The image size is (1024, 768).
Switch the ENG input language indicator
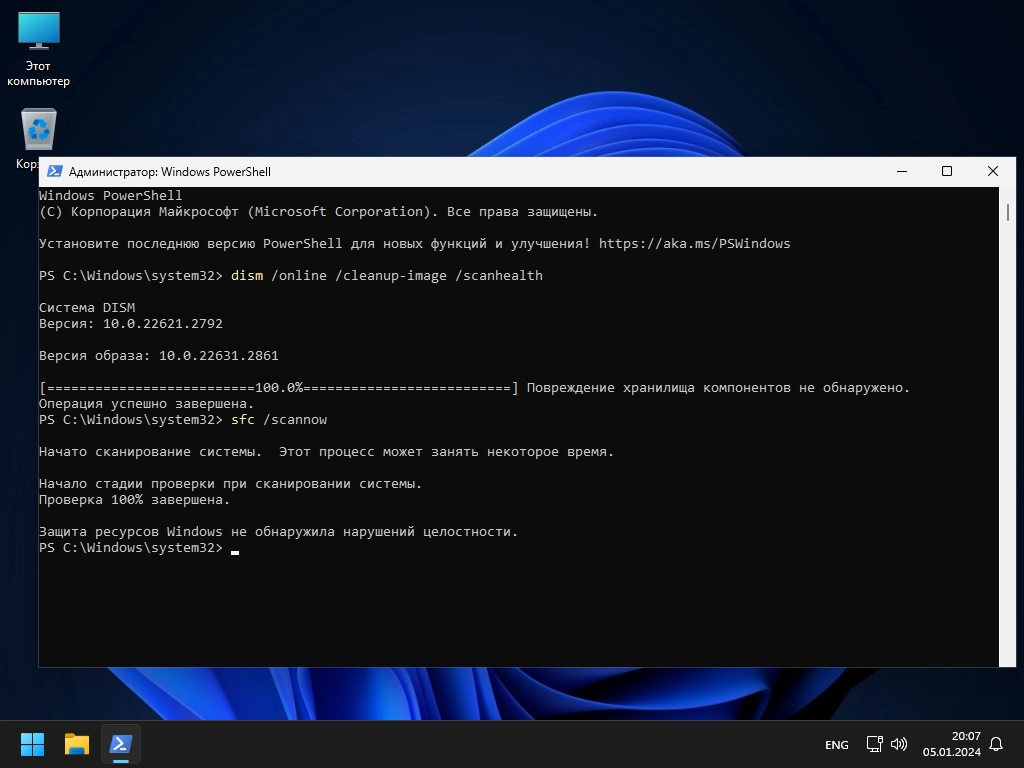pos(837,744)
